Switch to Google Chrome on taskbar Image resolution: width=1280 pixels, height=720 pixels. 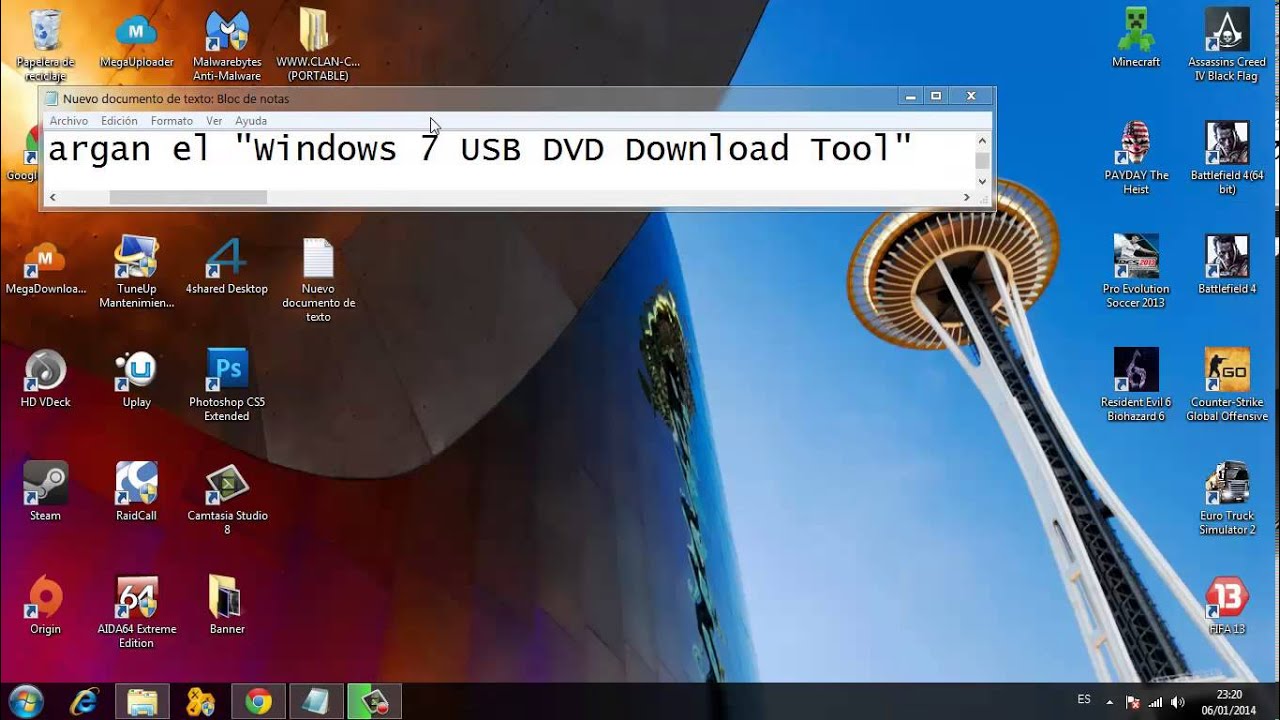(258, 702)
